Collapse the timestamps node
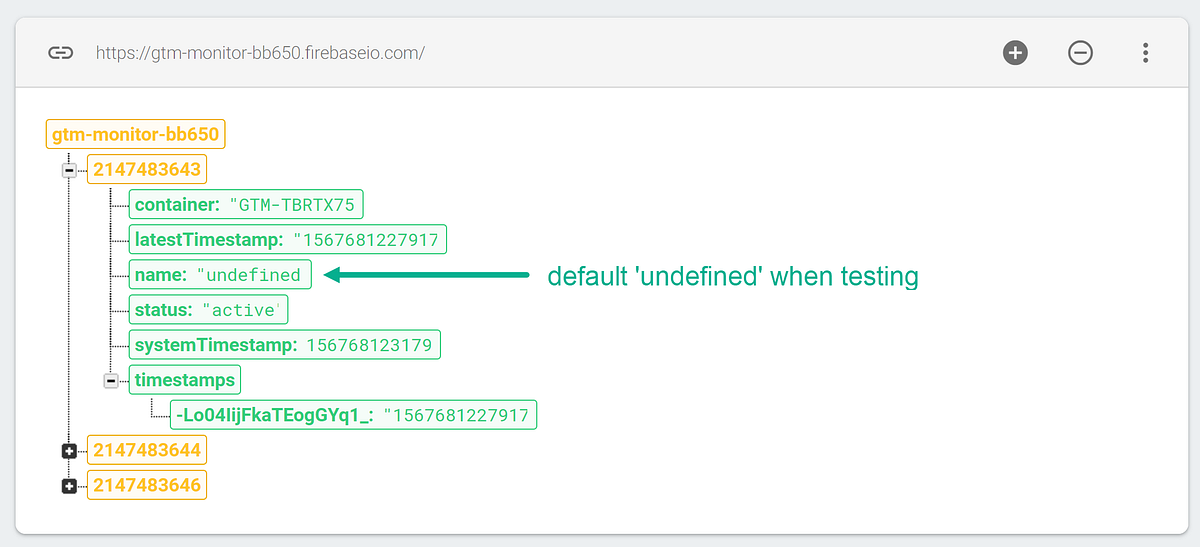This screenshot has width=1200, height=547. pyautogui.click(x=111, y=380)
